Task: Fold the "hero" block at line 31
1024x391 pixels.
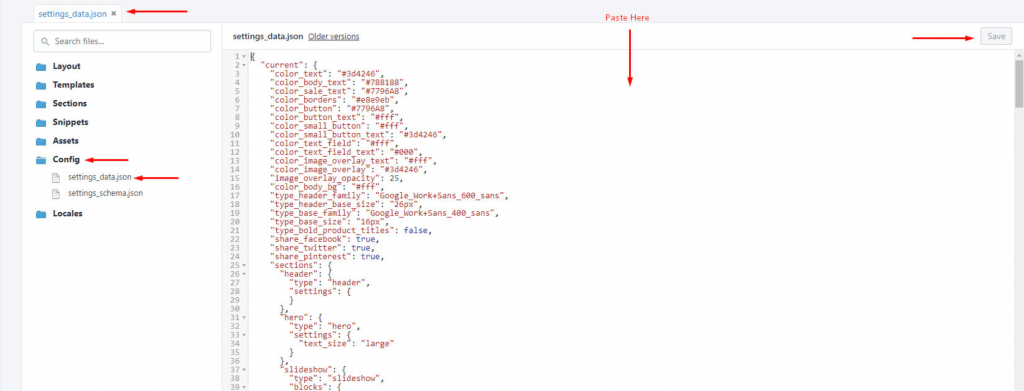Action: click(x=244, y=317)
